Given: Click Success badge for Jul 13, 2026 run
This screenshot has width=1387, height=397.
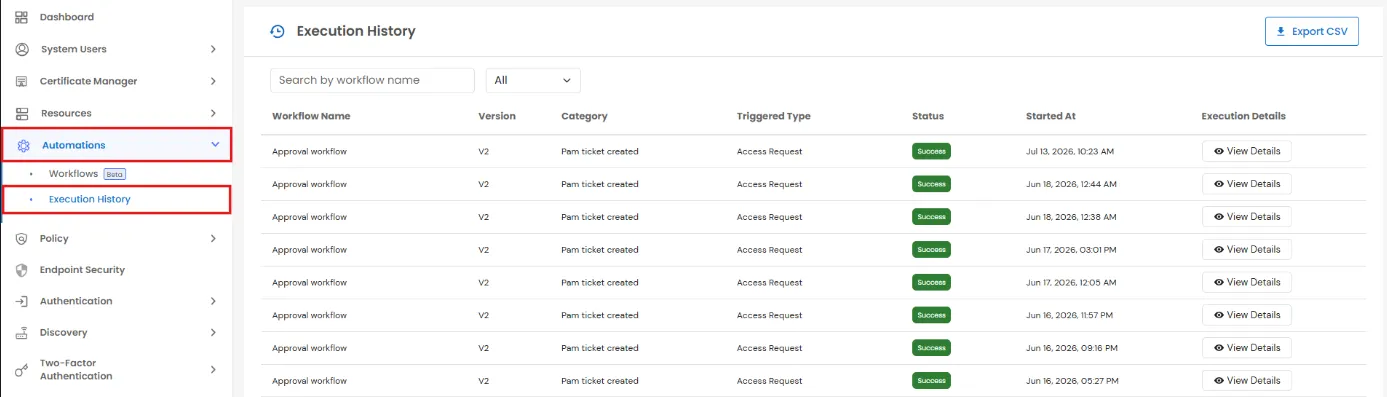Looking at the screenshot, I should pyautogui.click(x=931, y=151).
